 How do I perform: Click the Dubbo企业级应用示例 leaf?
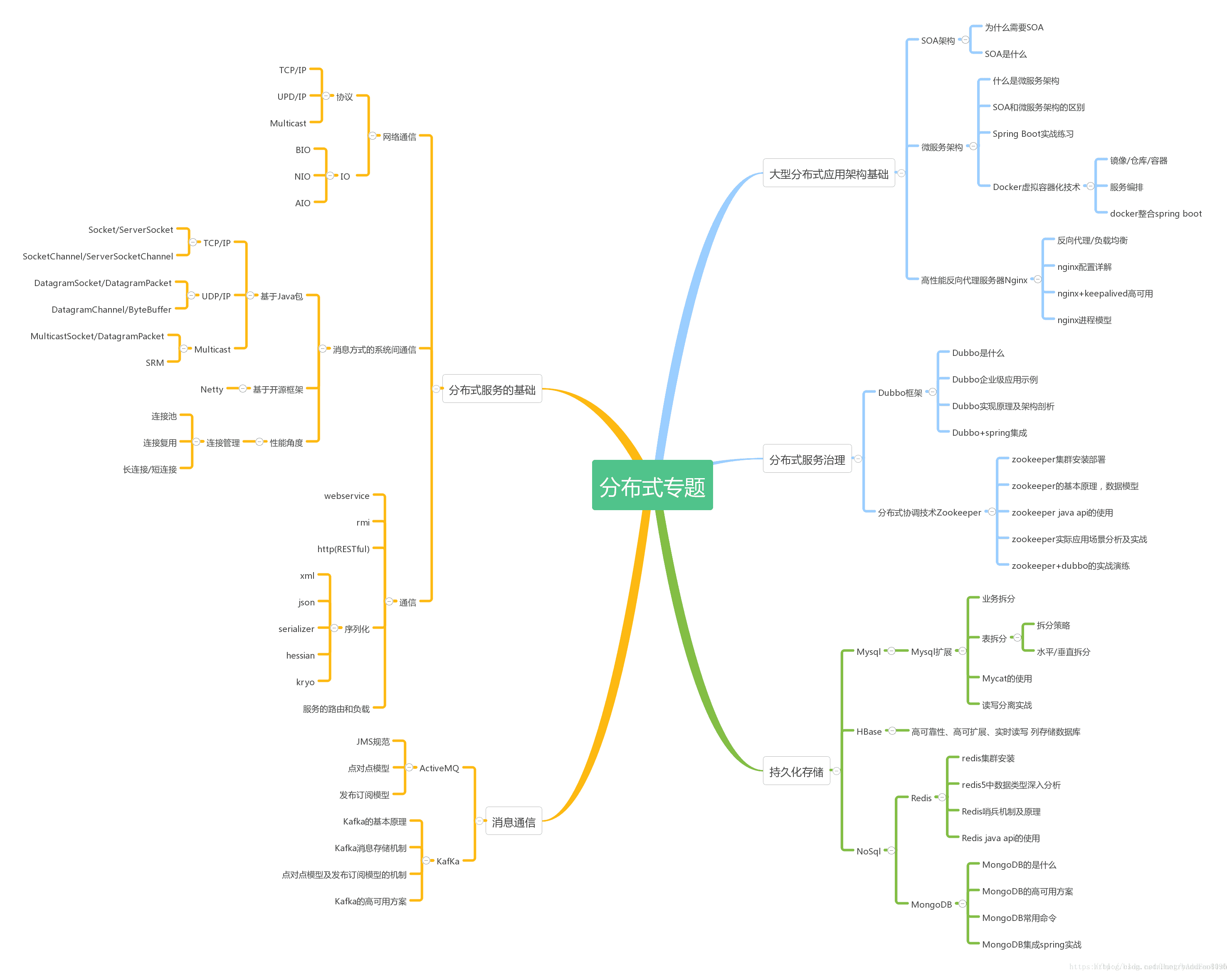click(995, 380)
